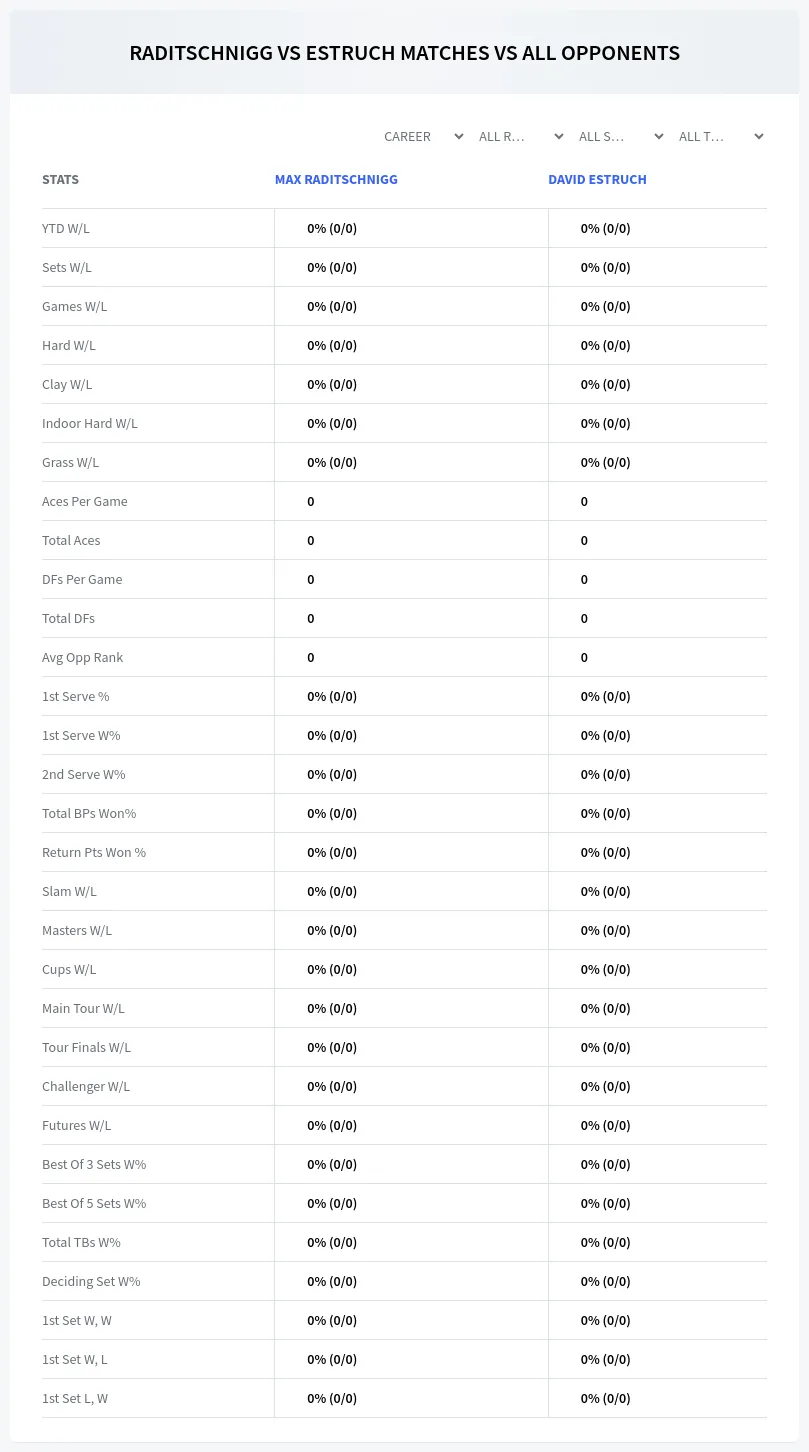The width and height of the screenshot is (809, 1452).
Task: Click the YTD W/L row label
Action: [x=66, y=228]
